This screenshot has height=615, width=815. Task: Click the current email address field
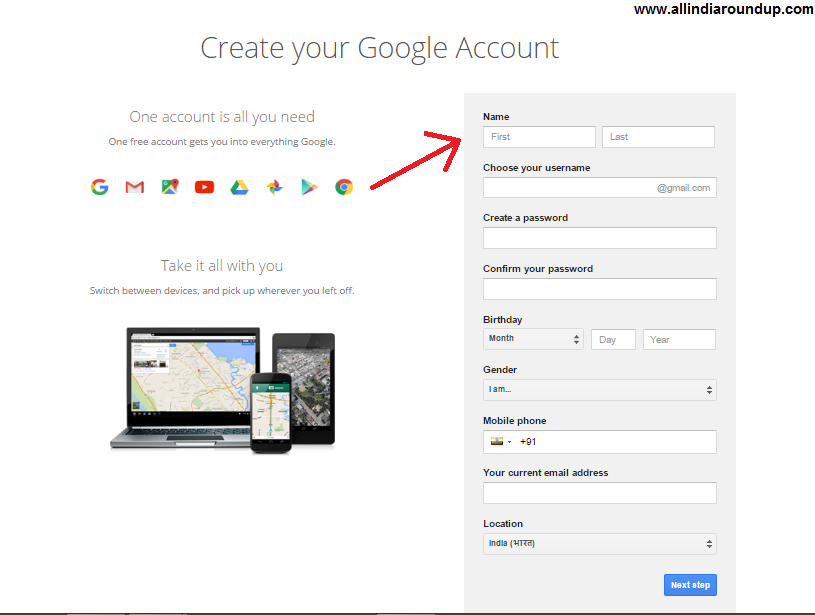(600, 493)
